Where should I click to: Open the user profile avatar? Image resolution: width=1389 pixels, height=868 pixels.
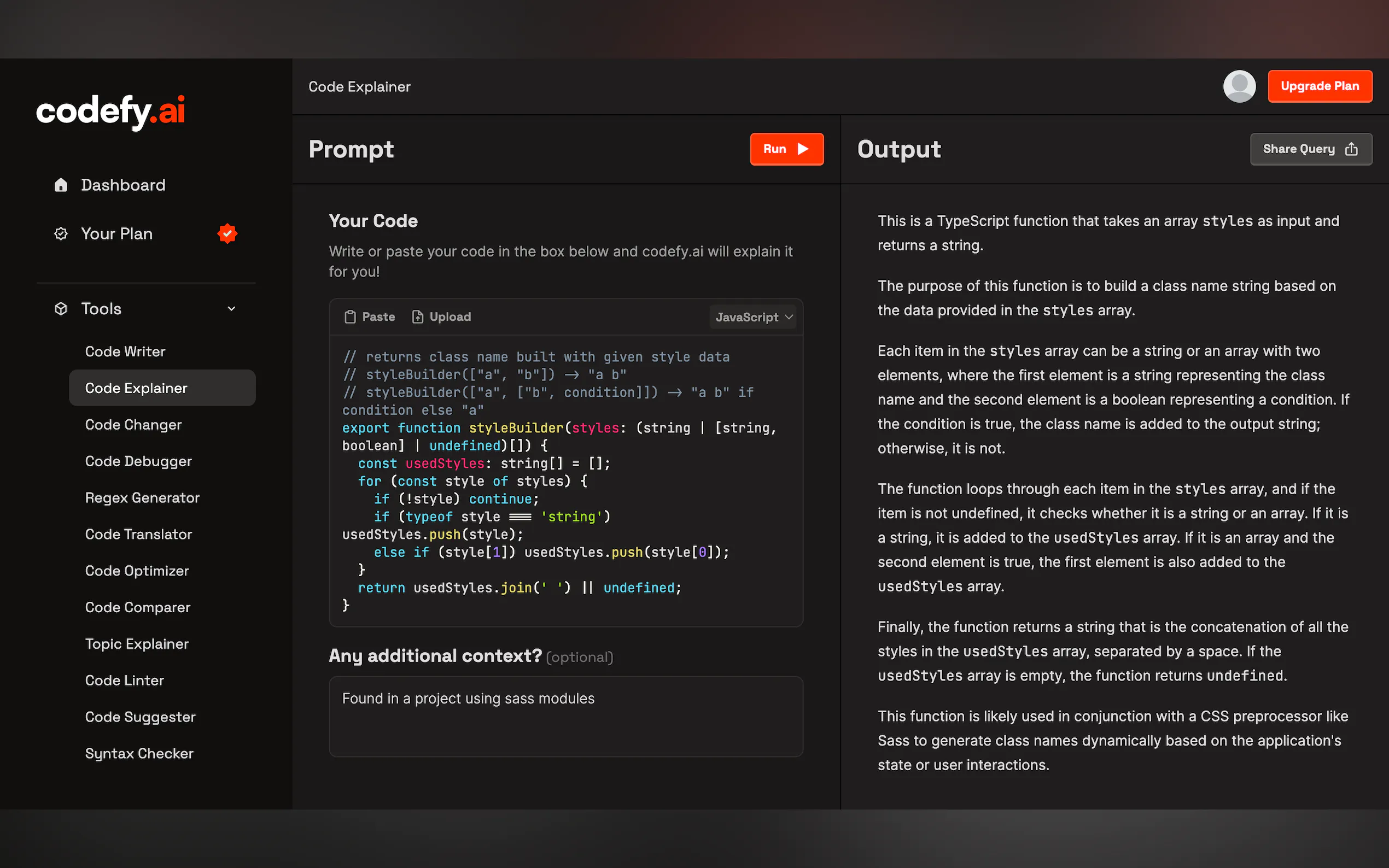[x=1239, y=86]
